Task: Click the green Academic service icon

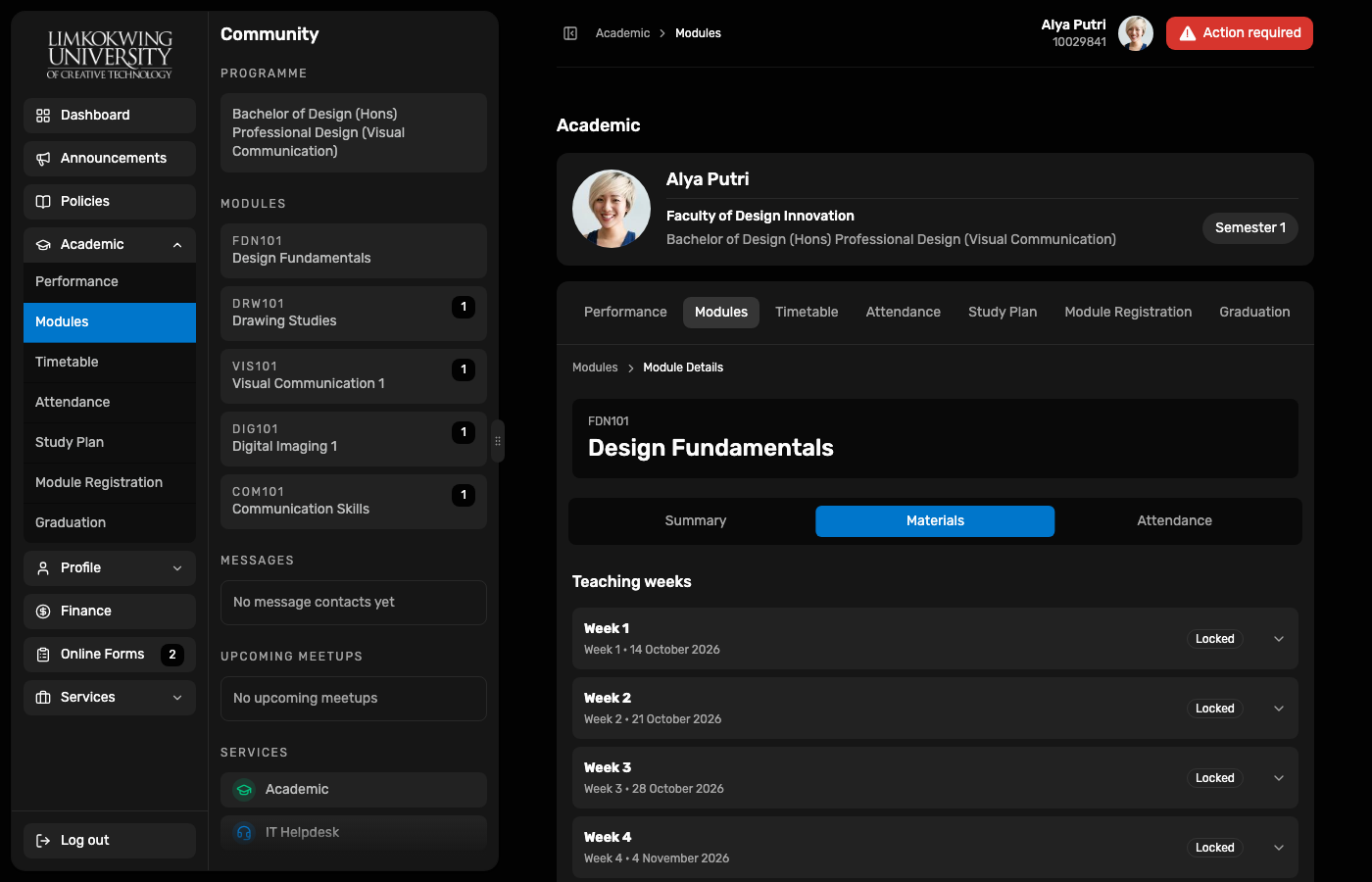Action: (244, 790)
